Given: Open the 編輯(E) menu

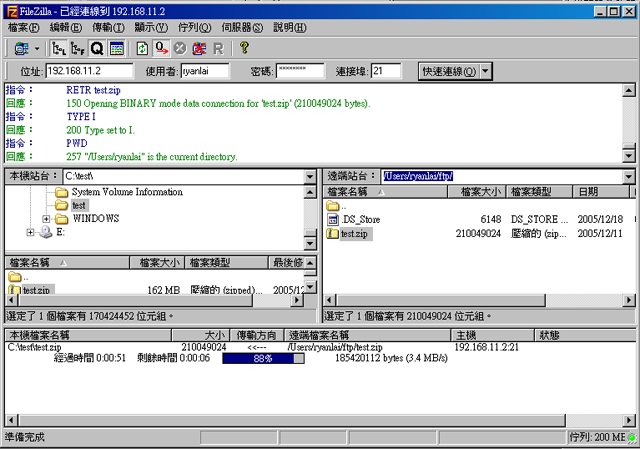Looking at the screenshot, I should coord(66,28).
